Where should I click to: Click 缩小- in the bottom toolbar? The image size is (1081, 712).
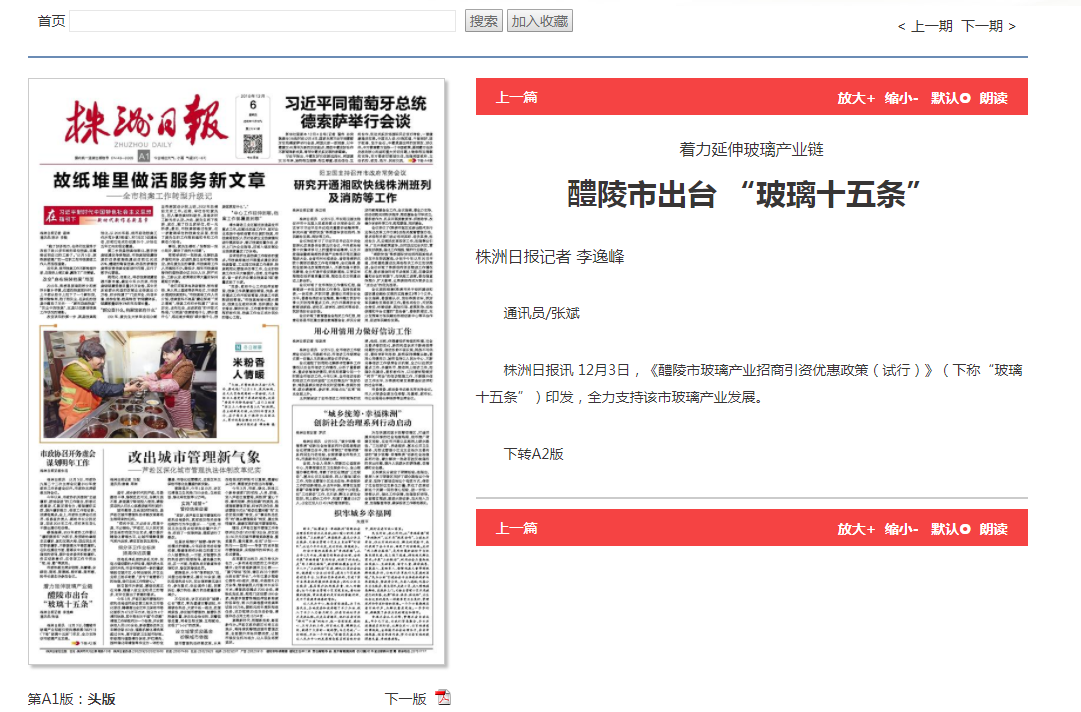click(x=901, y=528)
